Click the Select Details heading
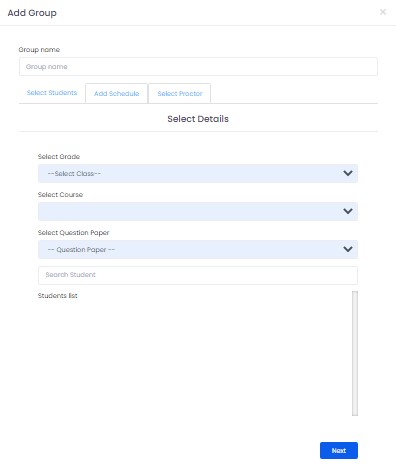 click(x=198, y=119)
